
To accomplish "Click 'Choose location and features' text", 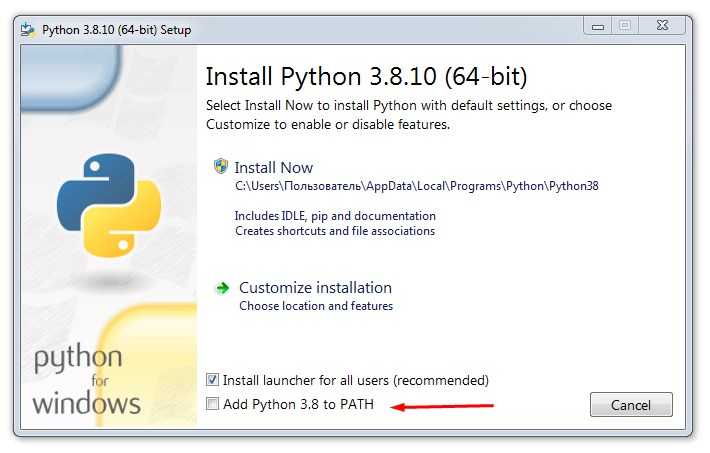I will (x=316, y=306).
